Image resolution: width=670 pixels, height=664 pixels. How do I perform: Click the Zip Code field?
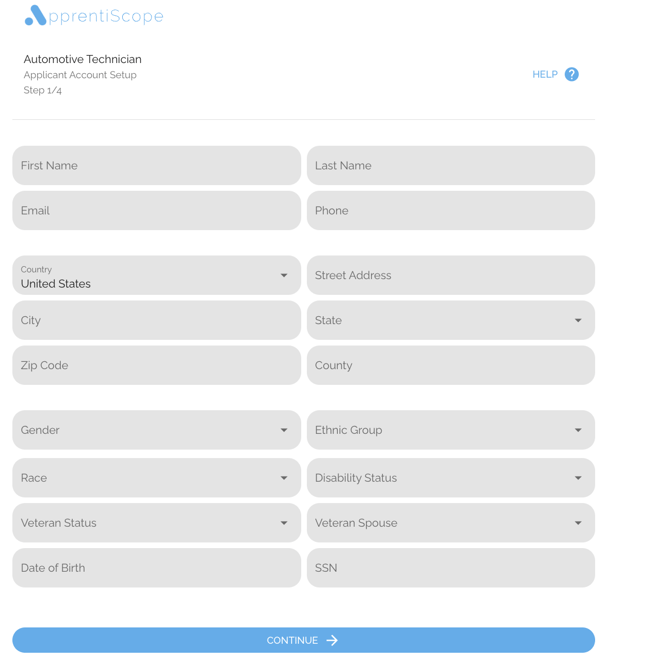(x=156, y=366)
